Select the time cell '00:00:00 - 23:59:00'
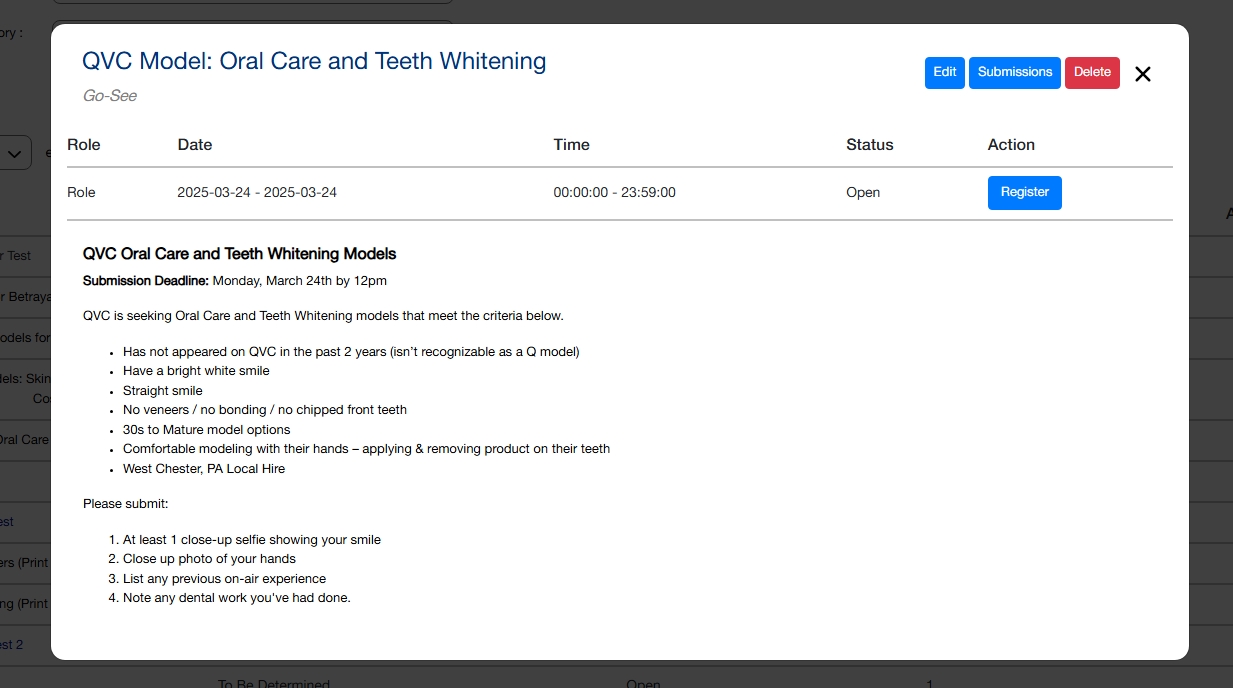 click(615, 193)
